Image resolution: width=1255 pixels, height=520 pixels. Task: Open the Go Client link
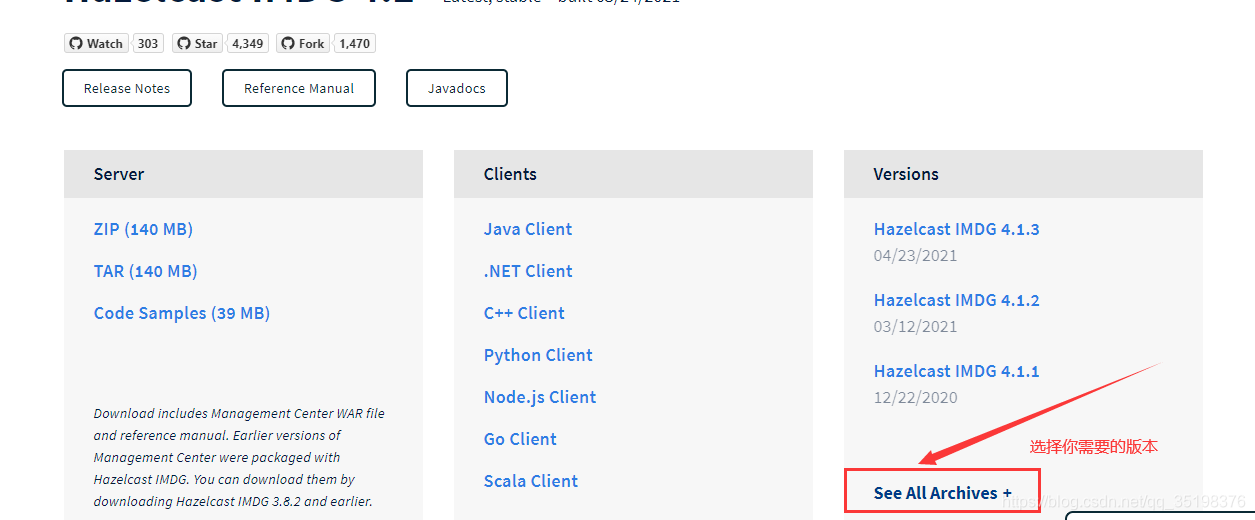(520, 439)
